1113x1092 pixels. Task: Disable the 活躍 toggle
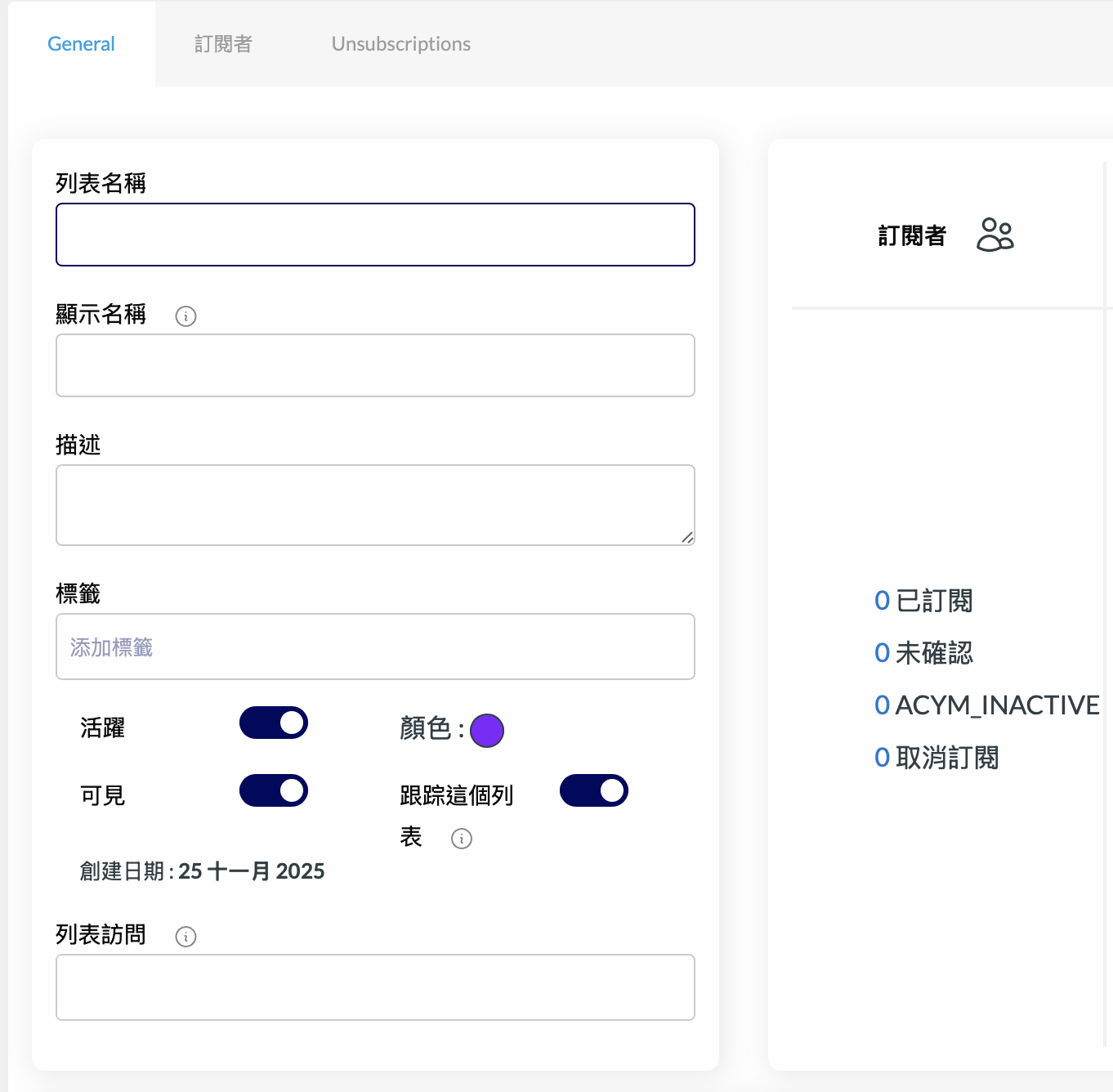pos(274,723)
